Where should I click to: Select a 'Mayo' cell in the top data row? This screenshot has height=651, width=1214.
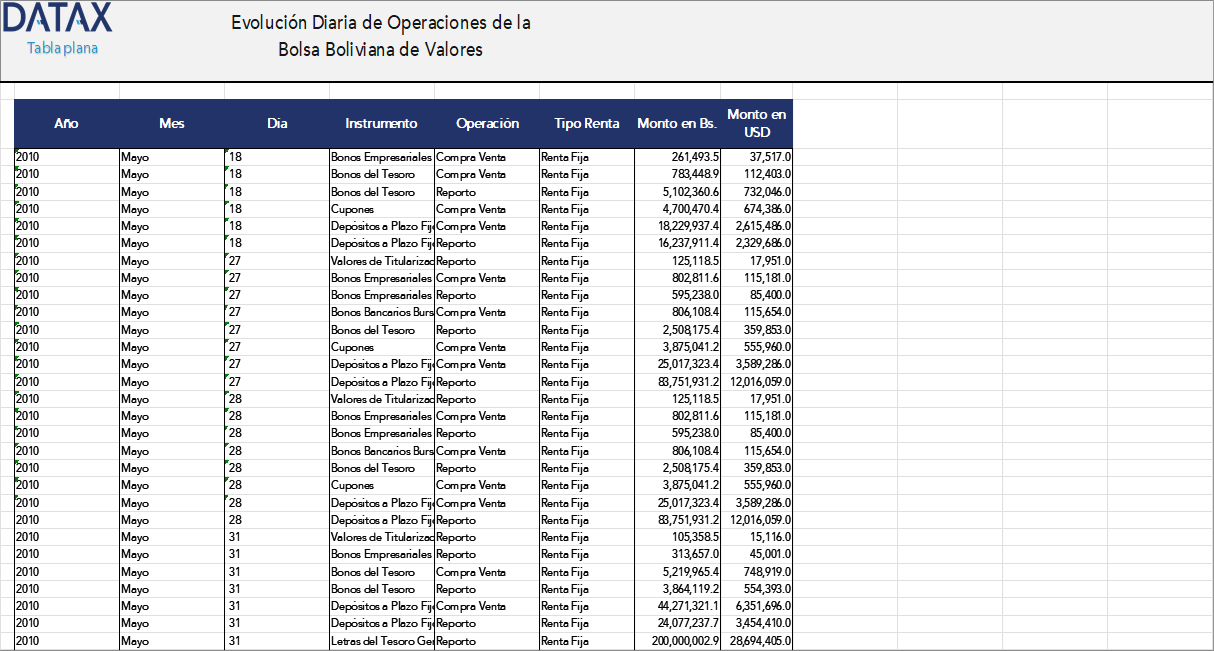tap(135, 156)
